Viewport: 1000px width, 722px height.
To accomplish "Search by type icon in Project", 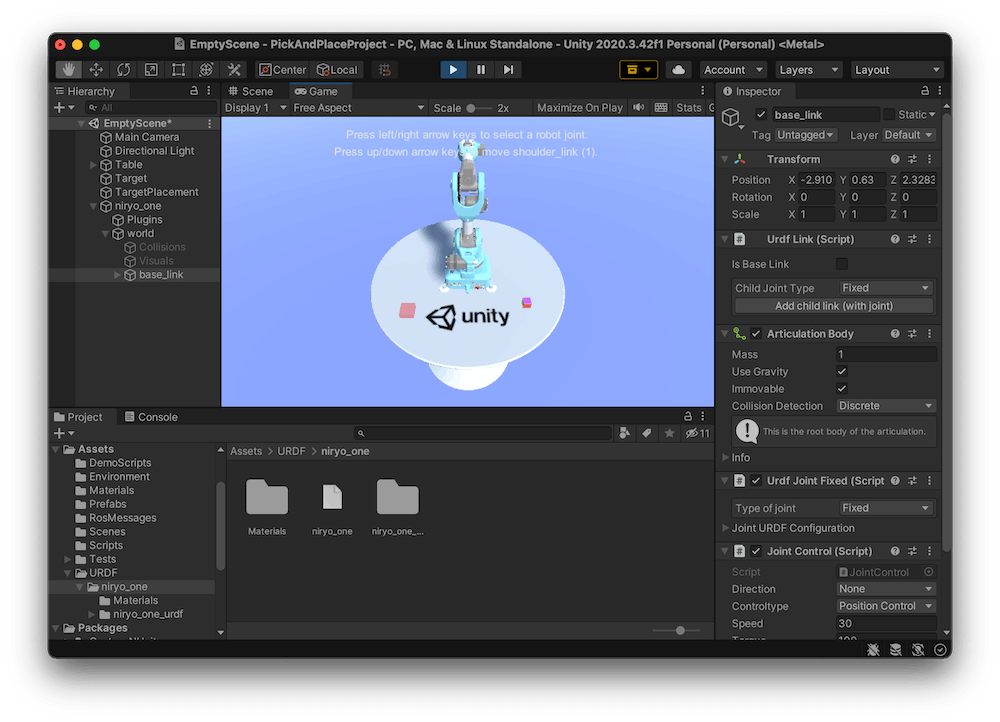I will pyautogui.click(x=625, y=433).
